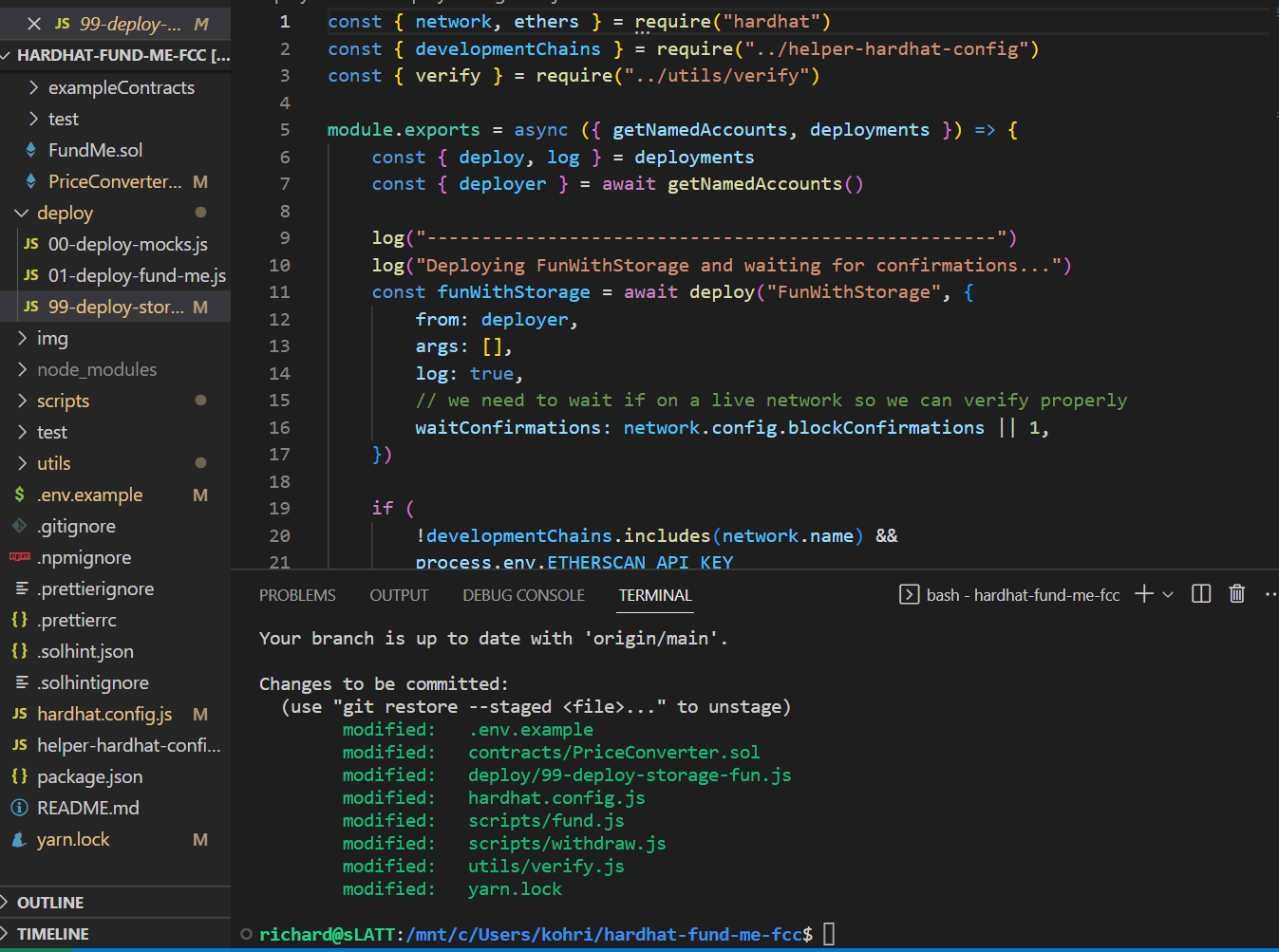Open the .env.example file

[x=115, y=495]
